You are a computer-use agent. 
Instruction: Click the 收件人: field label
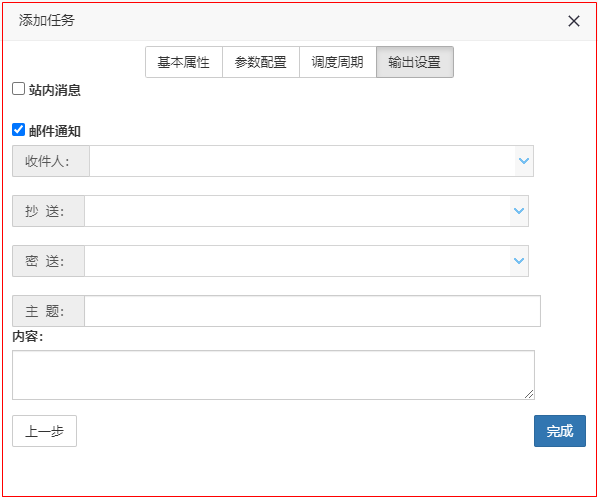[47, 161]
